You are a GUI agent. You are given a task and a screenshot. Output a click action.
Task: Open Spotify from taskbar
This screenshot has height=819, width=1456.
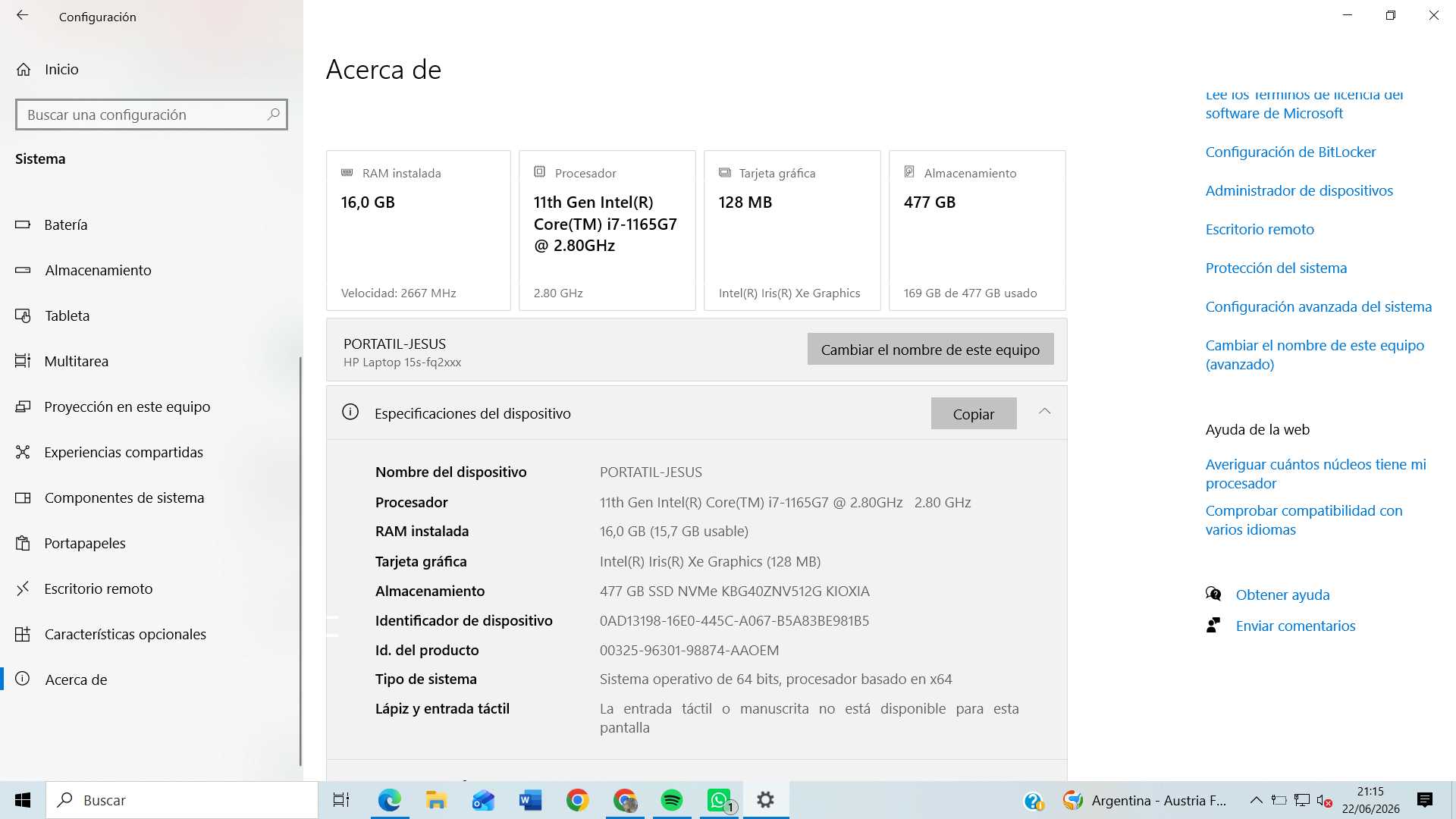[x=672, y=800]
